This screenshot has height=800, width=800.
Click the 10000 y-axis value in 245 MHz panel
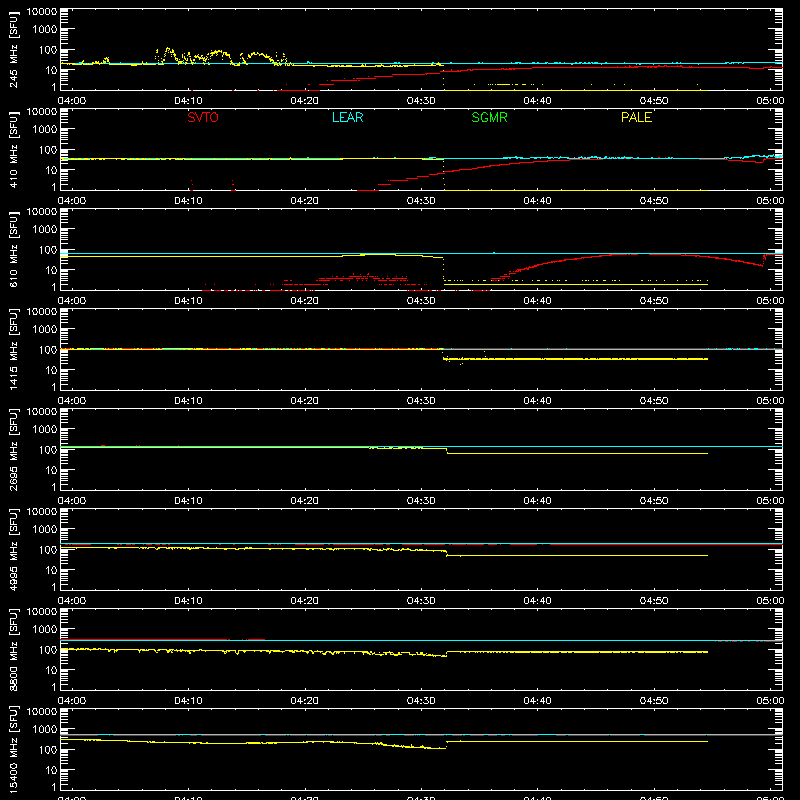tap(42, 12)
